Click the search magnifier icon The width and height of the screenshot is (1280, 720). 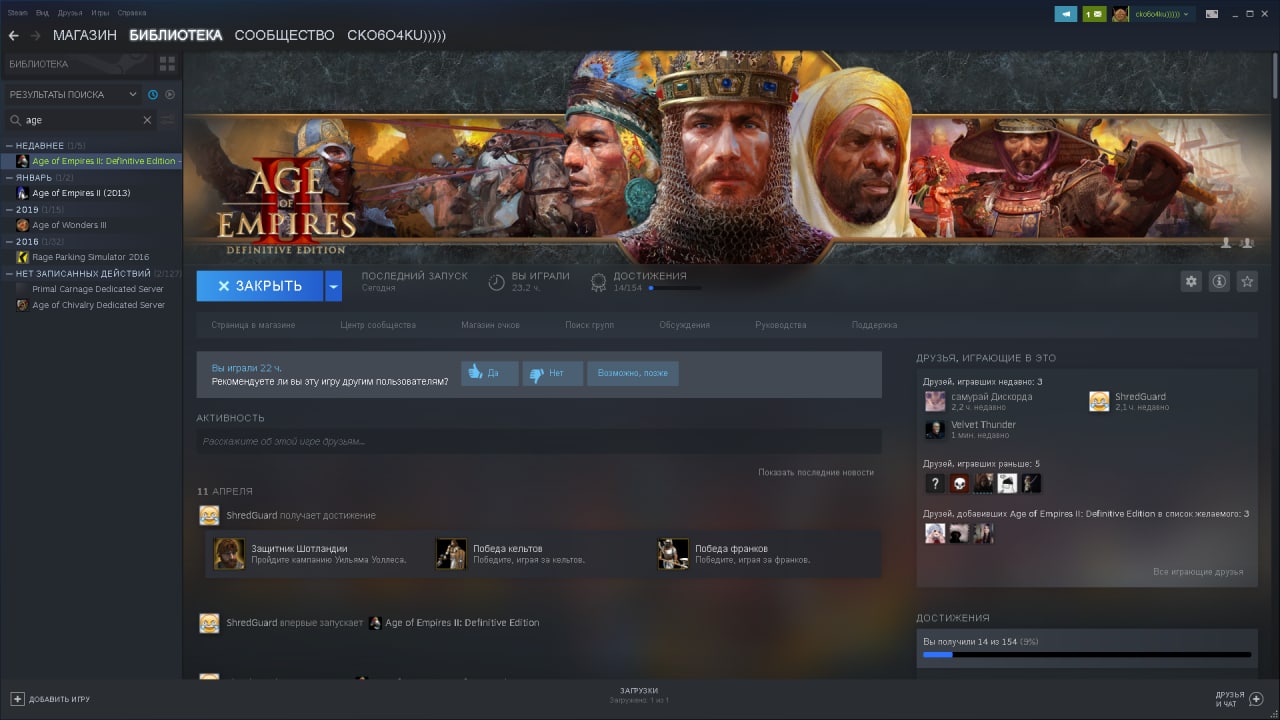(16, 120)
